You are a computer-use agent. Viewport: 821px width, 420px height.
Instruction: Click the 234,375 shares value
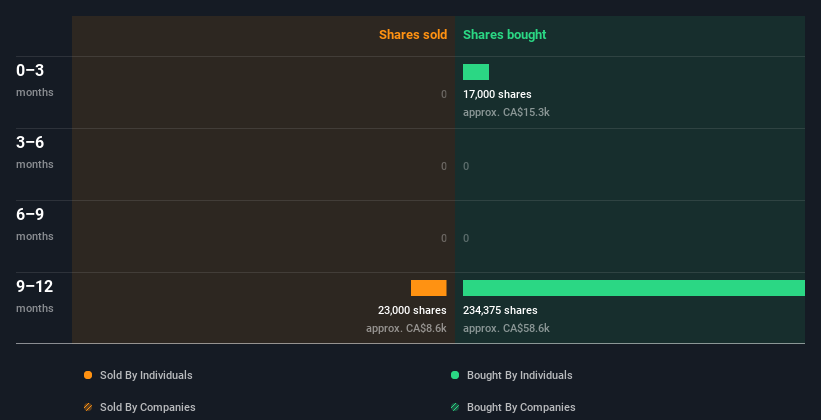pyautogui.click(x=500, y=310)
